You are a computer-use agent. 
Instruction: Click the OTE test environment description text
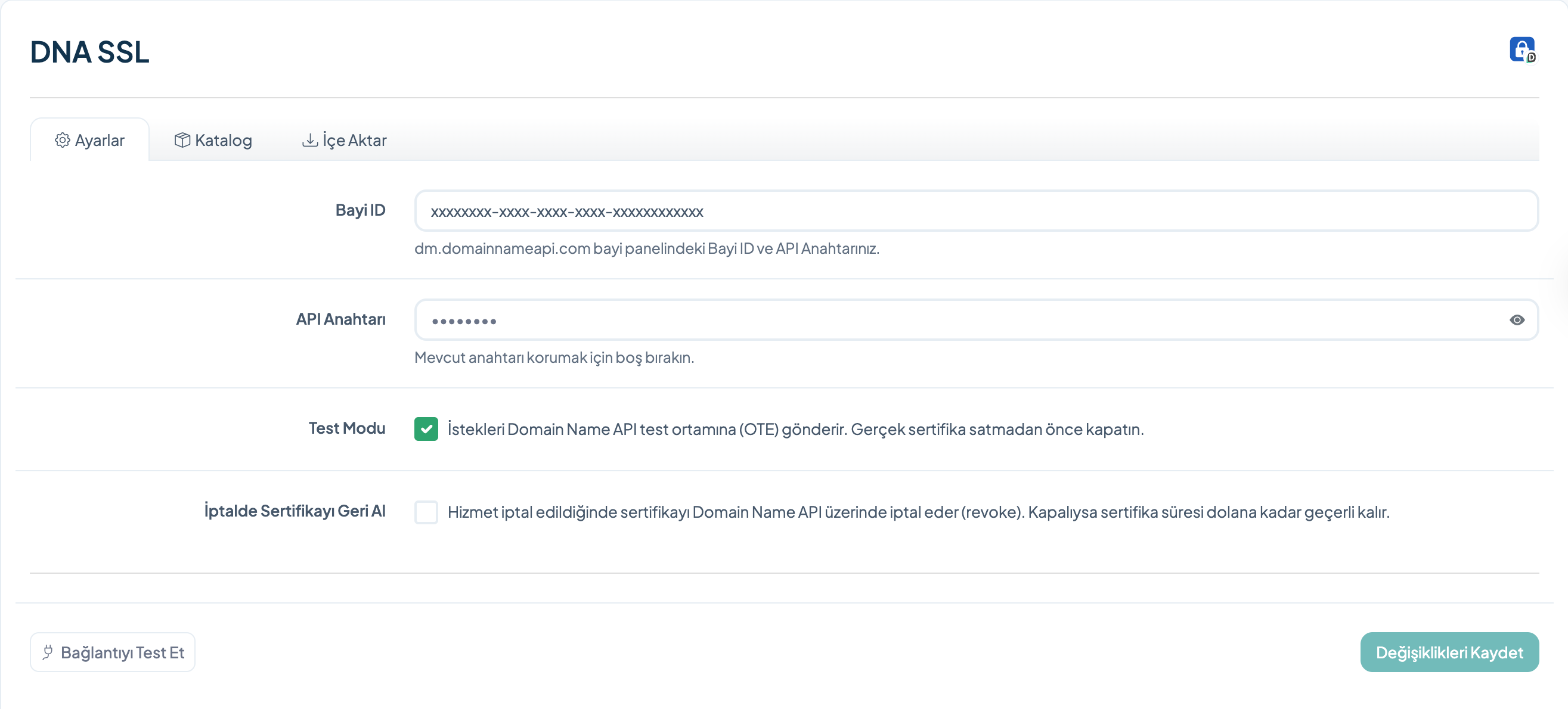tap(796, 430)
